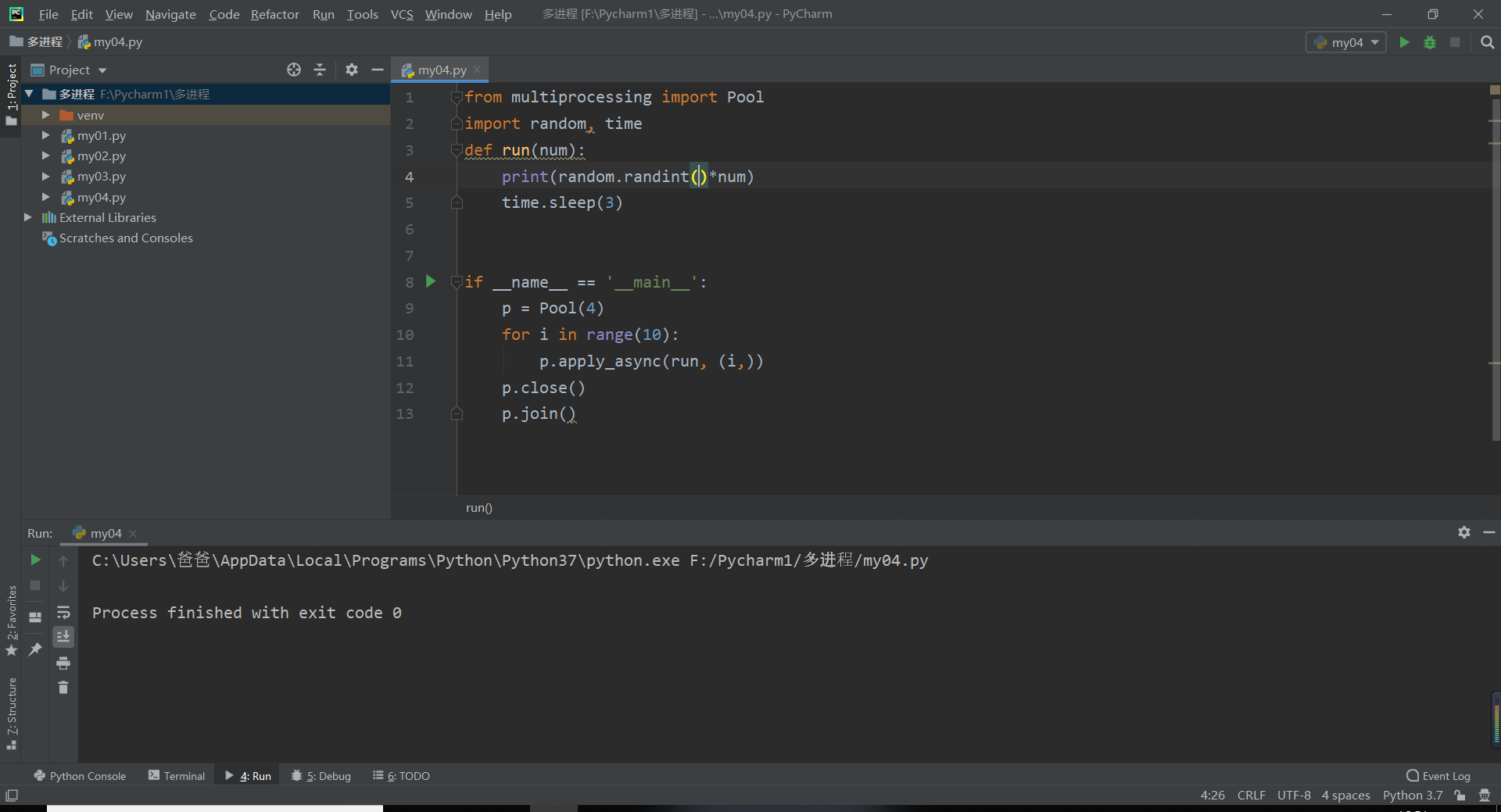Open the Refactor menu

[x=274, y=14]
